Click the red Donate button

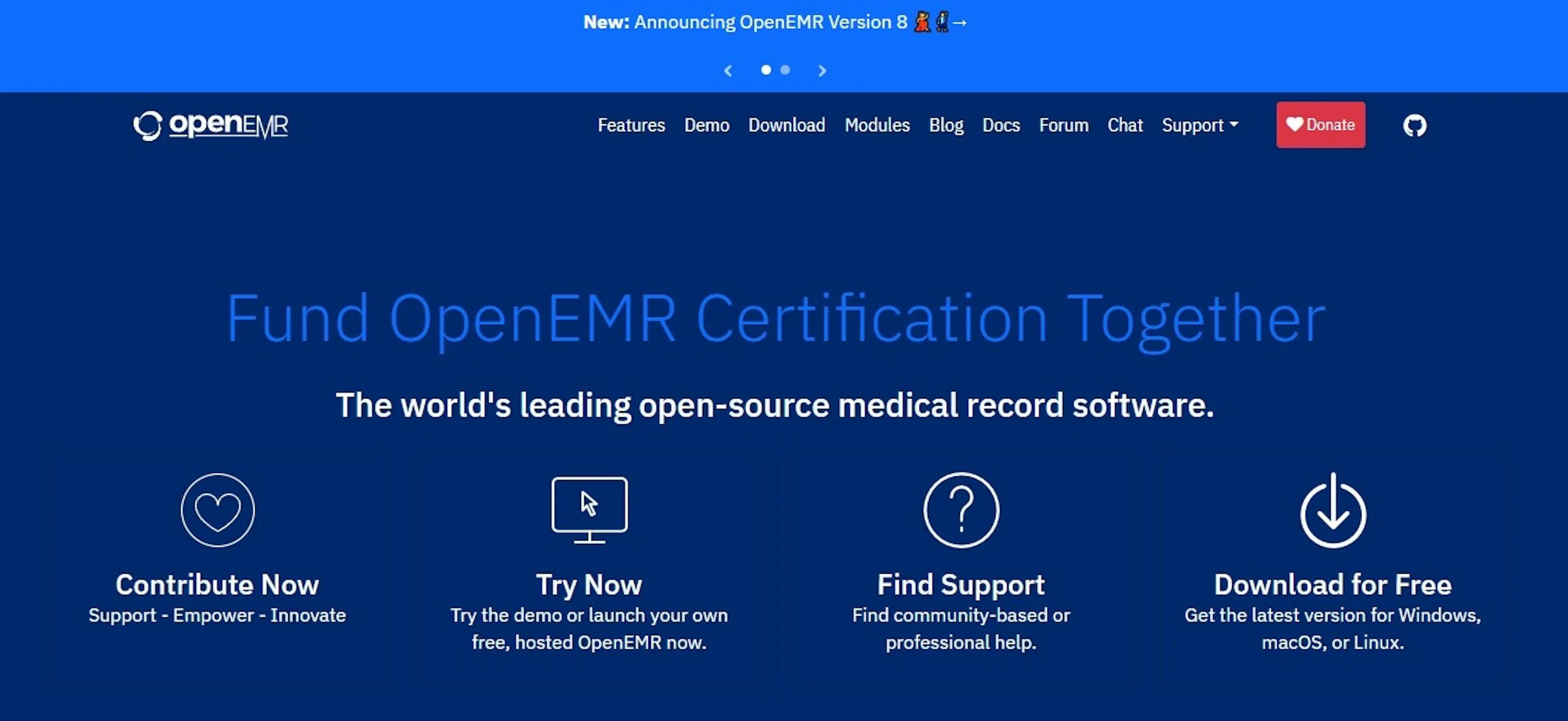1320,125
